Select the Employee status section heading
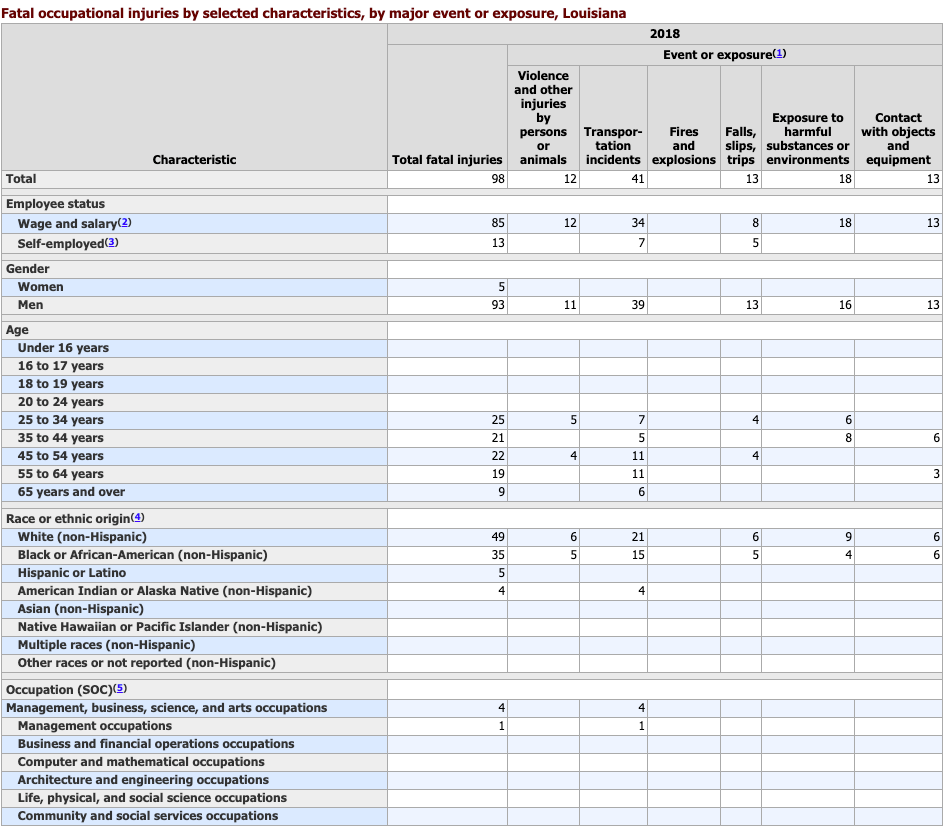This screenshot has width=943, height=826. click(x=55, y=204)
